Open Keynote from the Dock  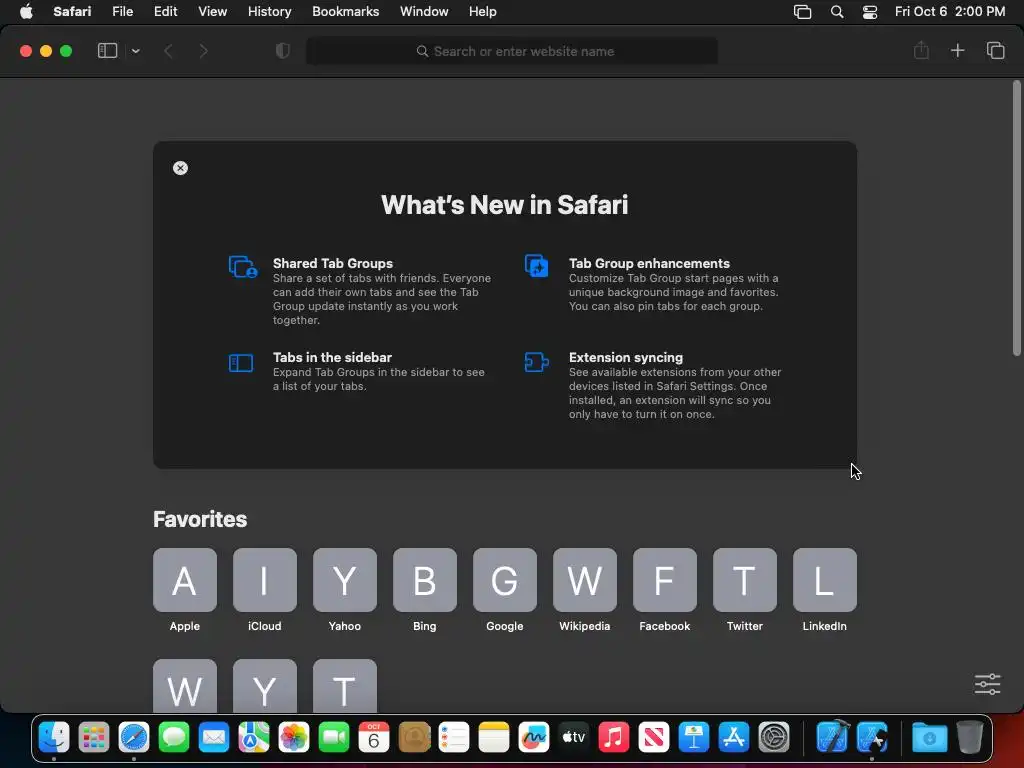[x=694, y=738]
